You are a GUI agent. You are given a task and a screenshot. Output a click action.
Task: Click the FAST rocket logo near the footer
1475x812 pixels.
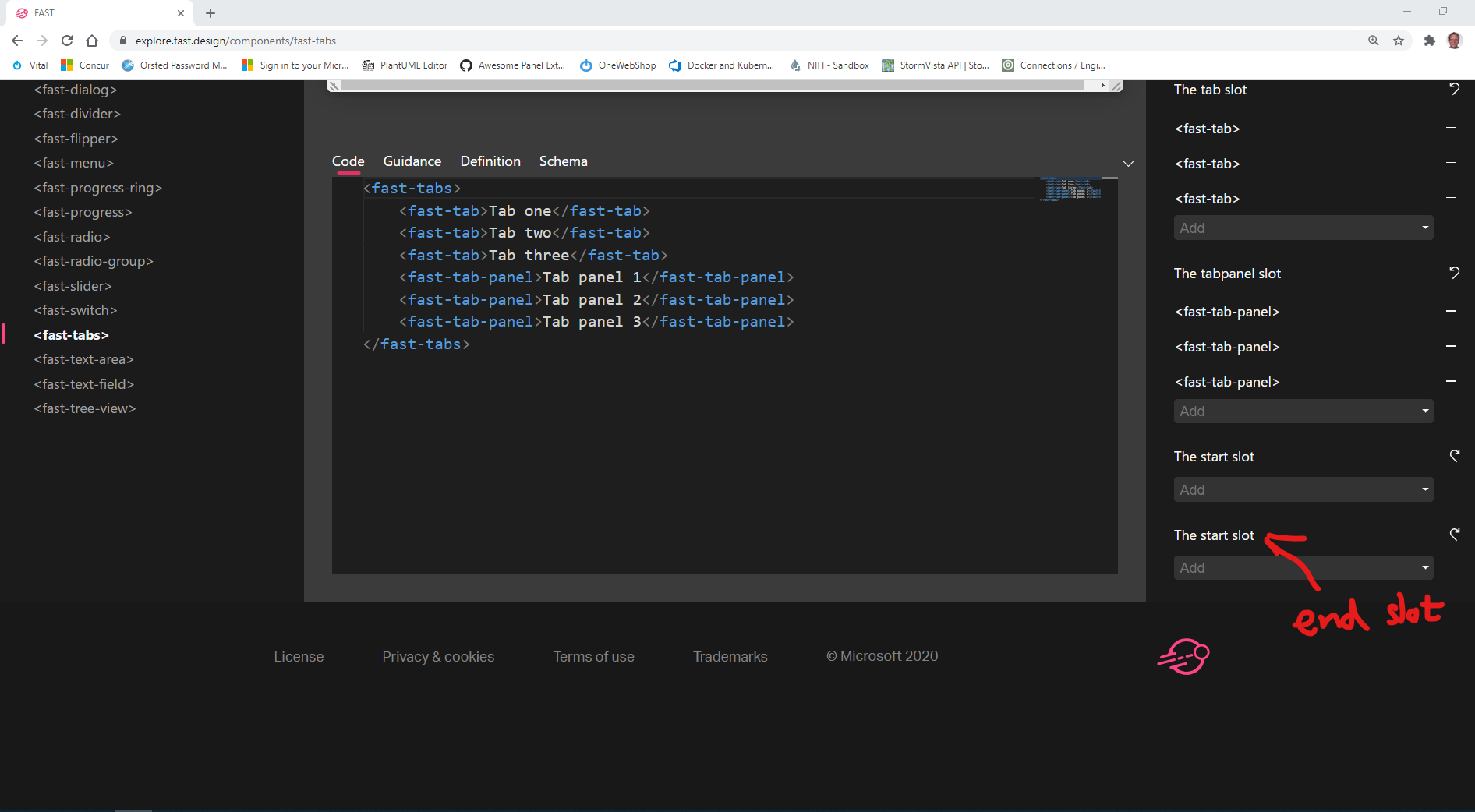click(x=1183, y=655)
